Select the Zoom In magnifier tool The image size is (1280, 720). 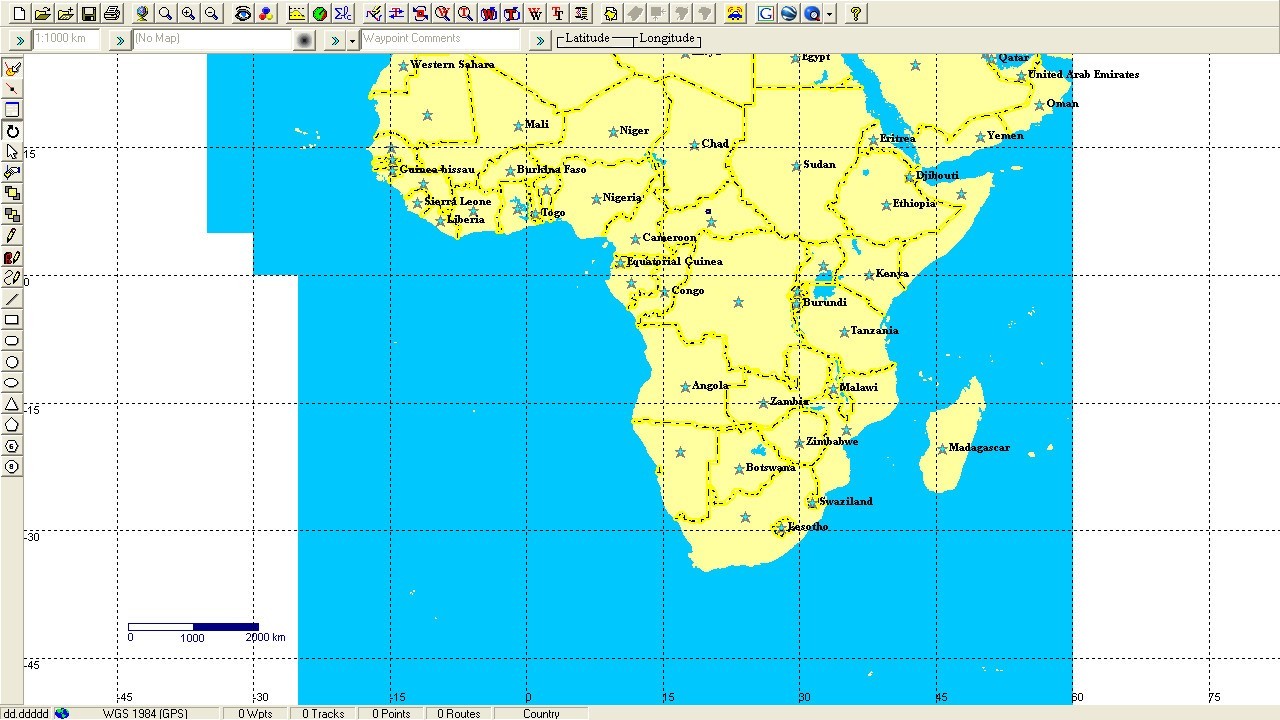click(x=188, y=14)
